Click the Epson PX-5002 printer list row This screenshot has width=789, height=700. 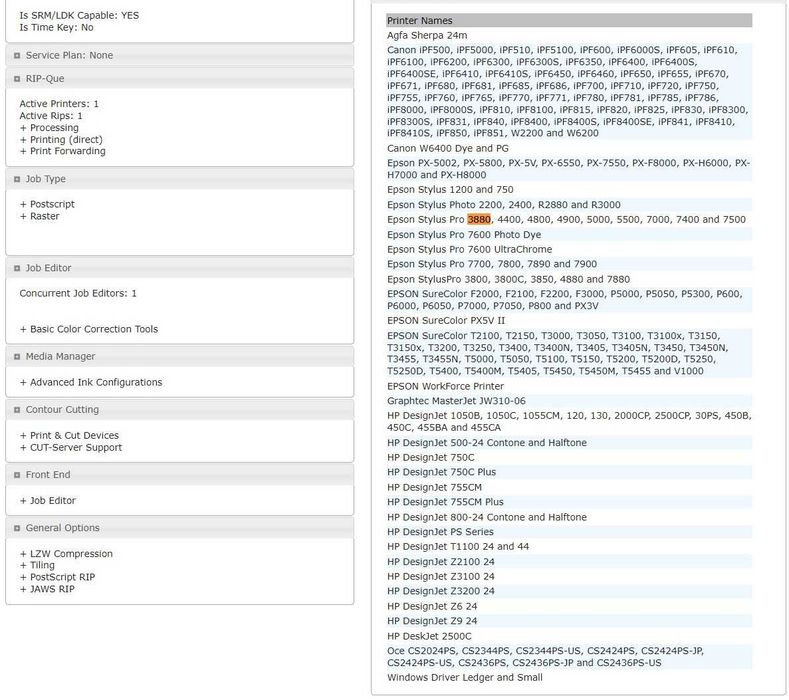click(x=569, y=169)
